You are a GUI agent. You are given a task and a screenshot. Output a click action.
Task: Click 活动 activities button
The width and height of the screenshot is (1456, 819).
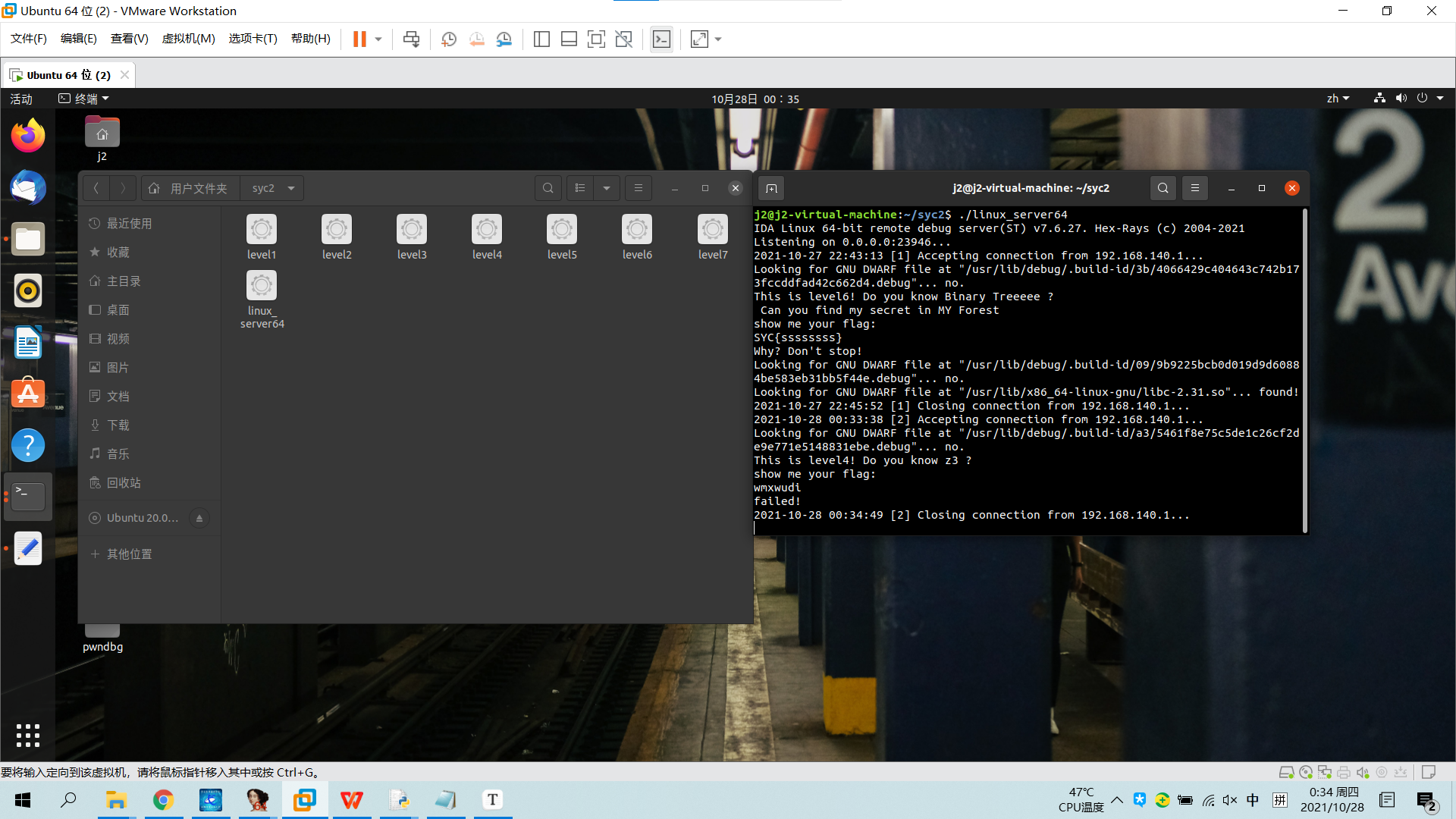coord(21,99)
